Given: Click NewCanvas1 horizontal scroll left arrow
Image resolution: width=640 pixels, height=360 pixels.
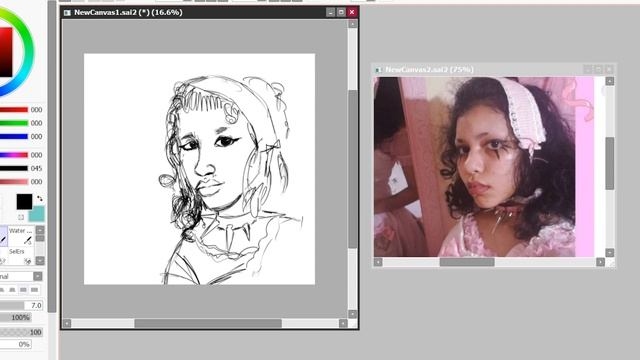Looking at the screenshot, I should (x=67, y=323).
